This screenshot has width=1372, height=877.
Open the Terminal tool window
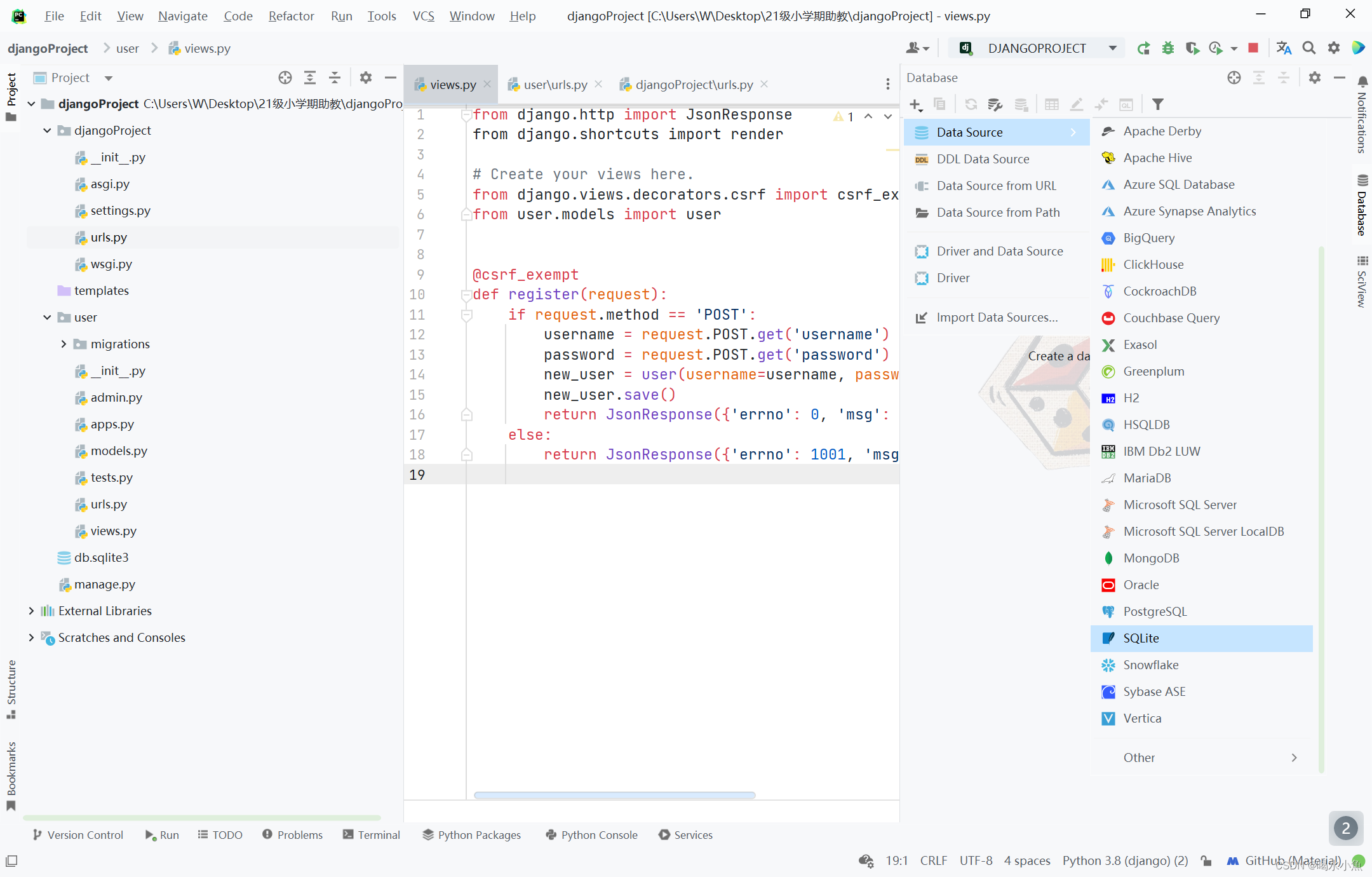coord(371,834)
